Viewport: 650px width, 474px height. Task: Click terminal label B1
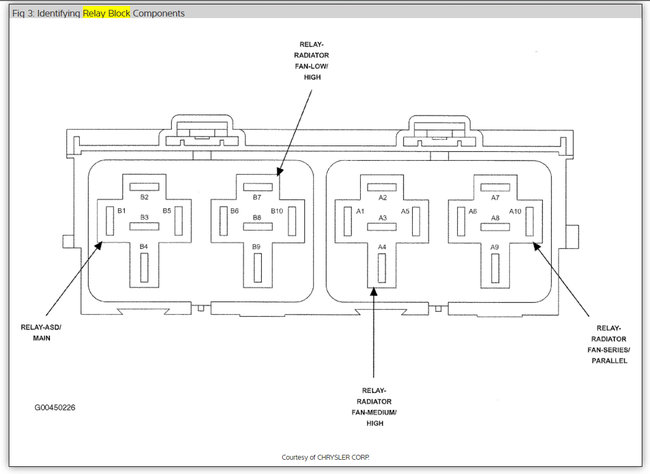[x=121, y=211]
